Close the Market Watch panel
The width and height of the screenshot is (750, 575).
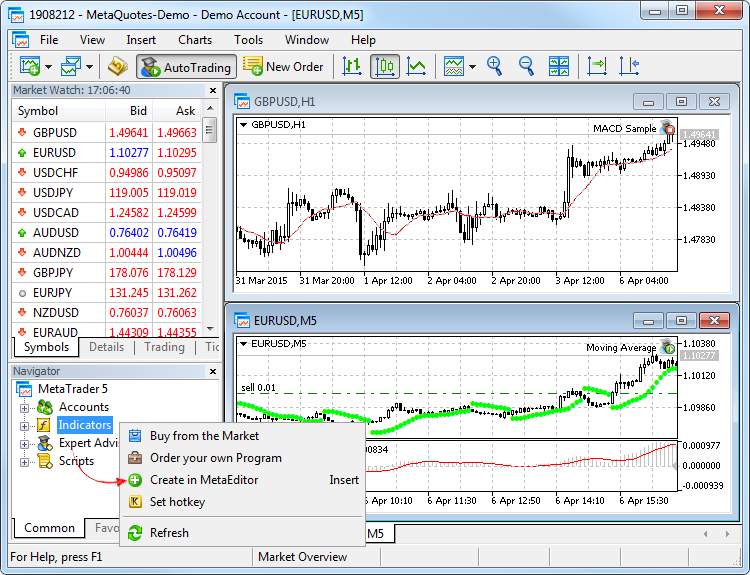(x=213, y=90)
